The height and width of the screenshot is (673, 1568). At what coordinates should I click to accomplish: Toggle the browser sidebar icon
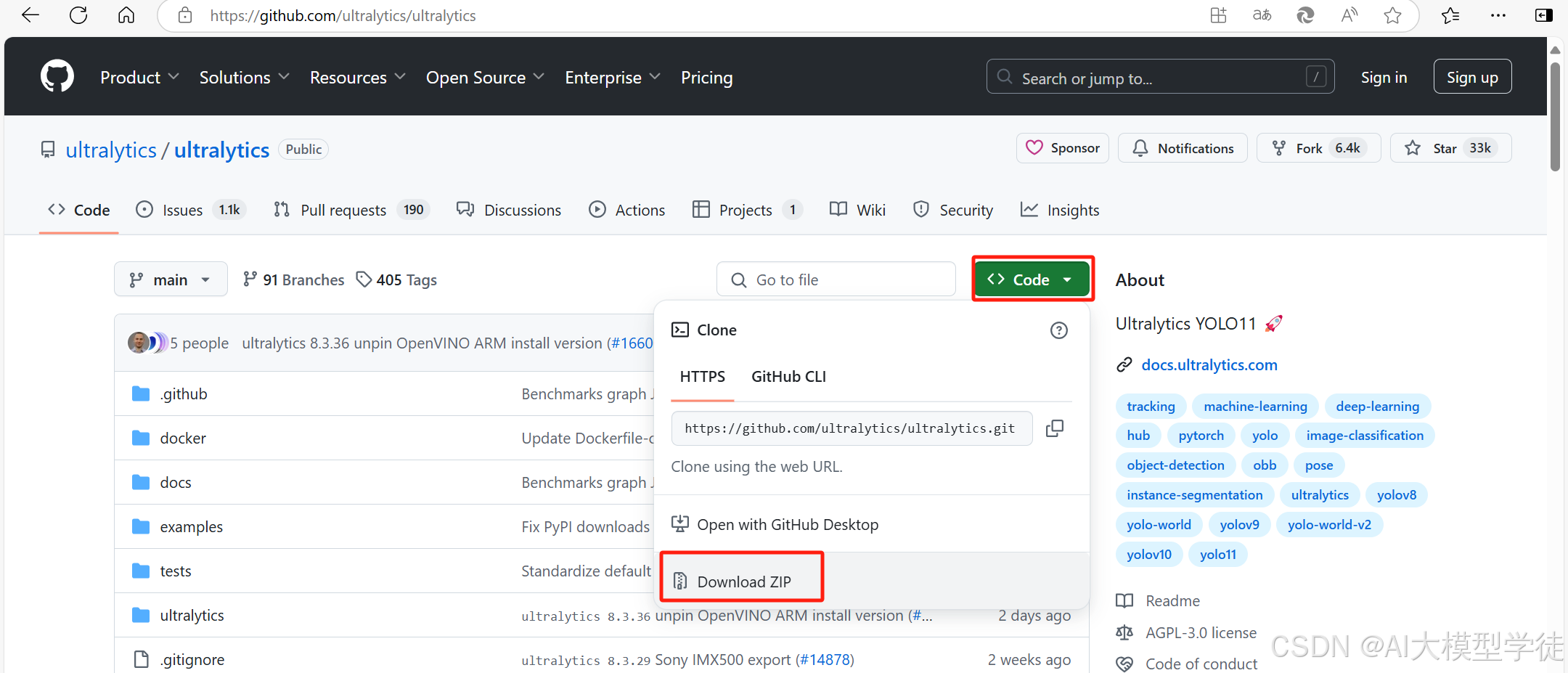(1544, 15)
